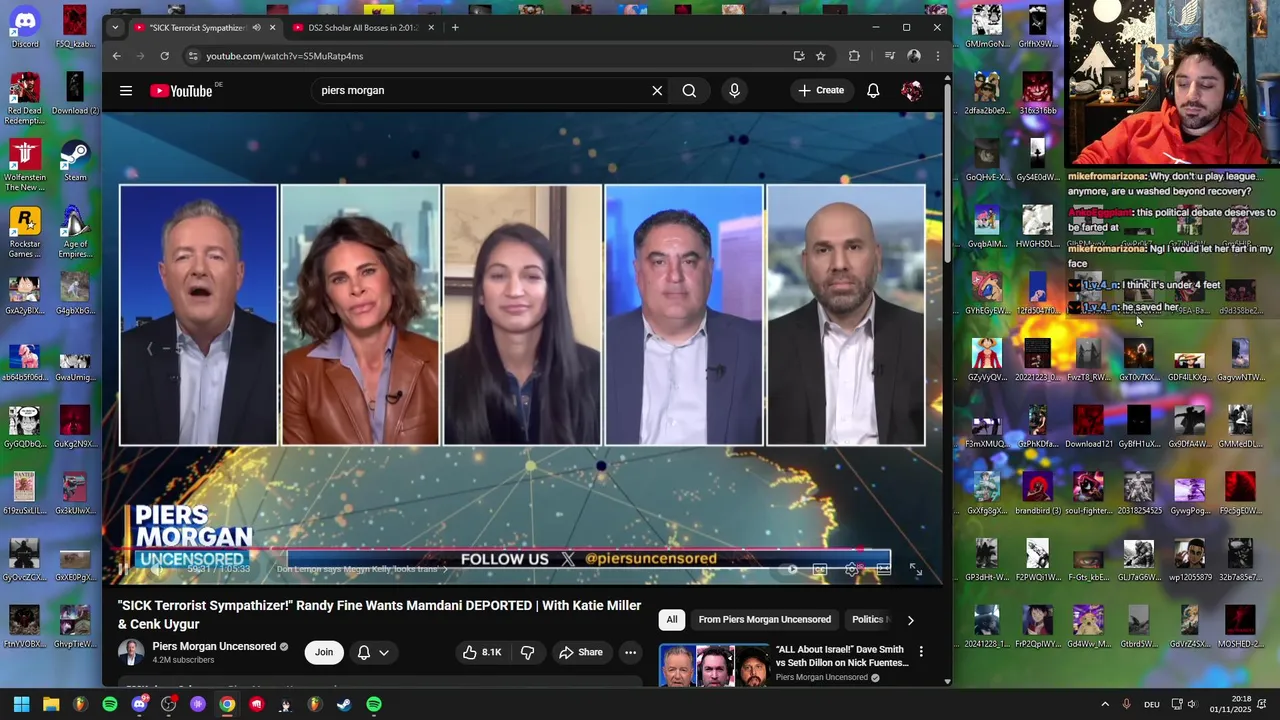Select the Politics filter chip
Screen dimensions: 1280x720
point(867,620)
